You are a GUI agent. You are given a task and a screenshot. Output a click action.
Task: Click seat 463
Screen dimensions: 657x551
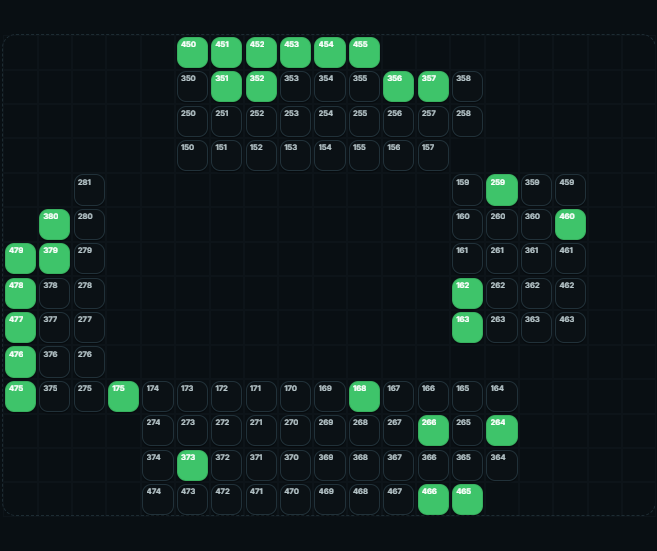click(x=570, y=327)
